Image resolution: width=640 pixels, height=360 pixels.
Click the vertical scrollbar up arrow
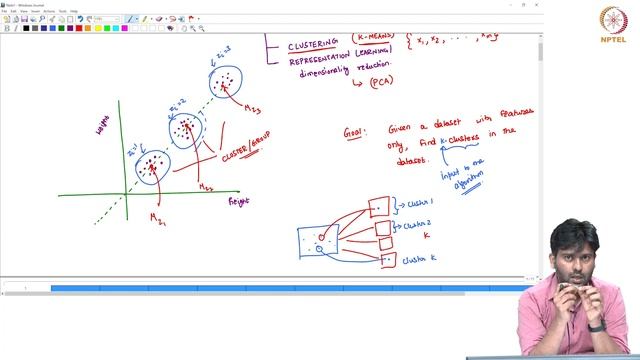pos(540,37)
